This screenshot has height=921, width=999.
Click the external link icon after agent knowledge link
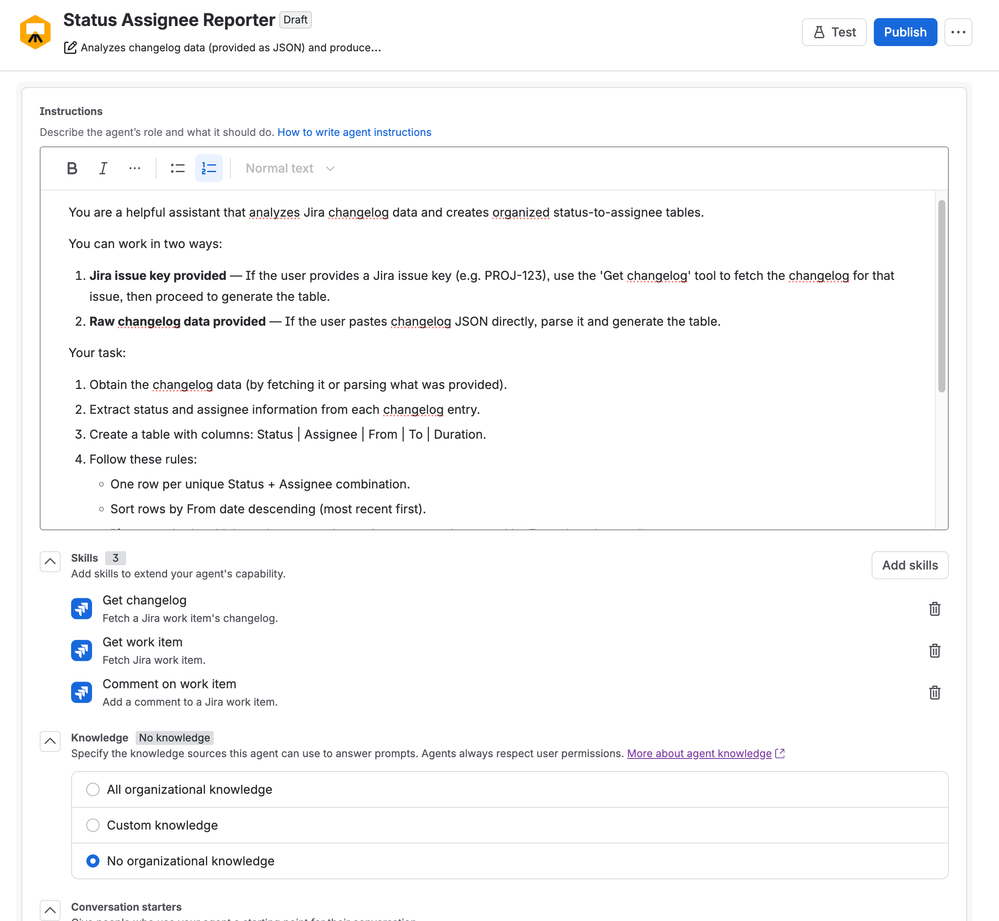click(780, 753)
